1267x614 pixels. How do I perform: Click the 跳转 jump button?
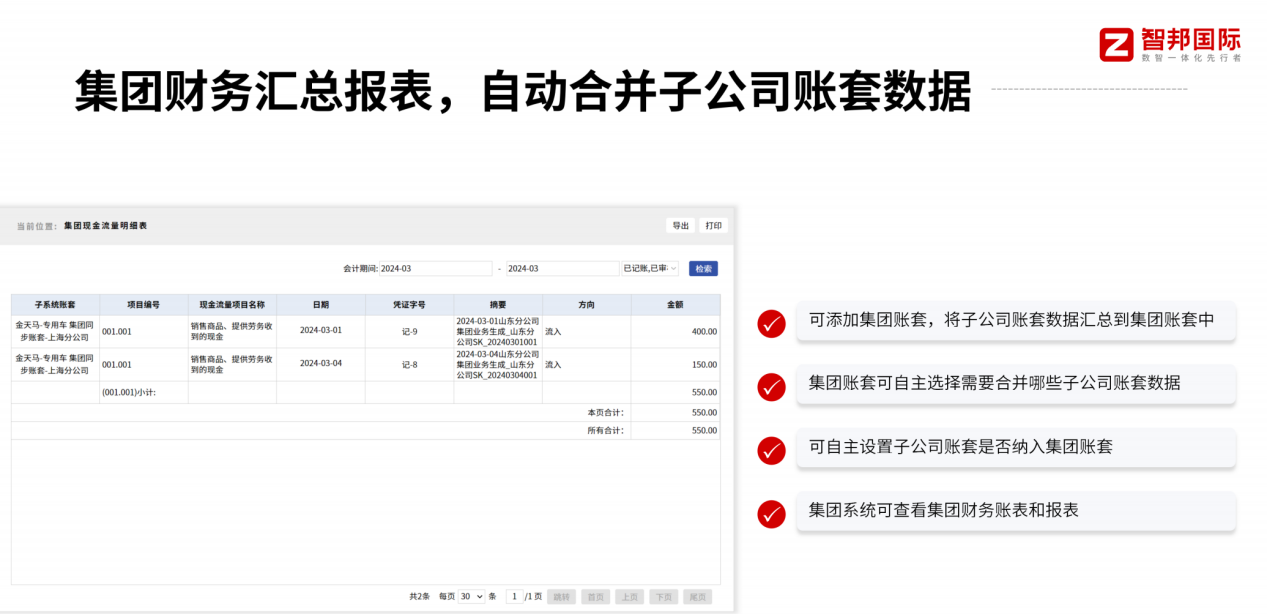click(561, 596)
